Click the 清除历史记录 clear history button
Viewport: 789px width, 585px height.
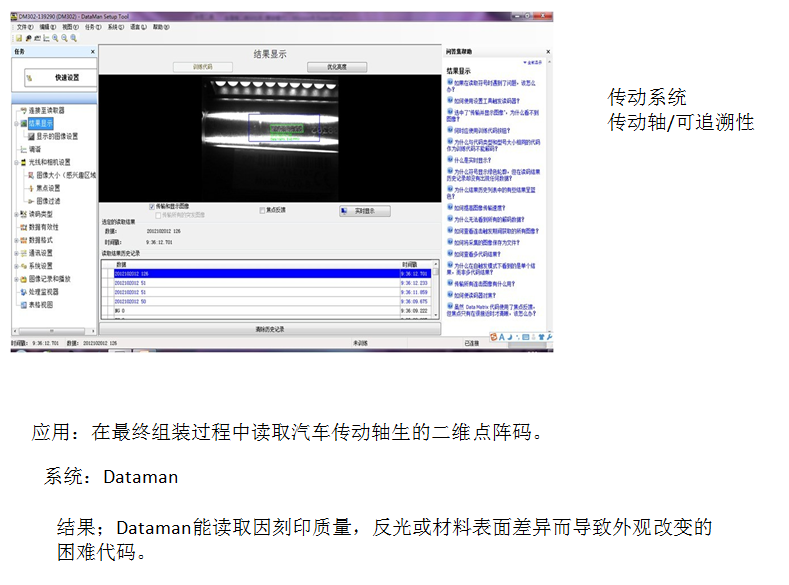270,329
